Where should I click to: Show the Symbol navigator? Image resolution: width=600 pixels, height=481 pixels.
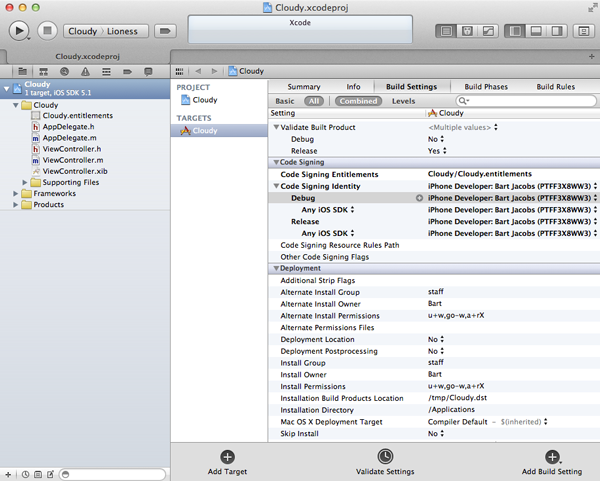click(x=44, y=71)
